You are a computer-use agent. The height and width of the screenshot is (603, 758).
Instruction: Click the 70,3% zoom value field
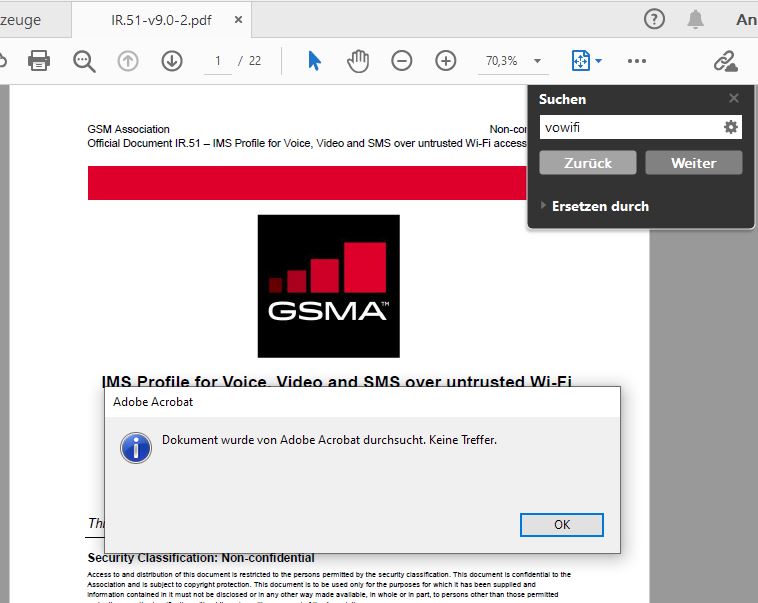pos(502,61)
